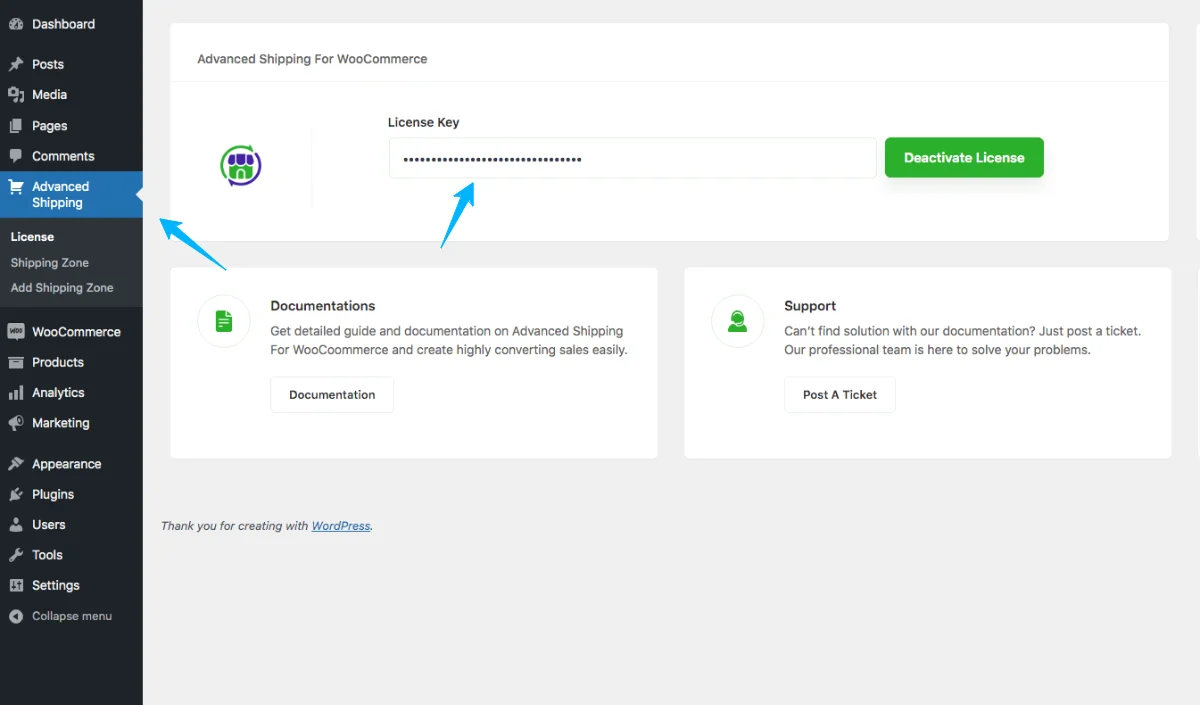Collapse the admin sidebar menu
This screenshot has height=705, width=1200.
71,616
